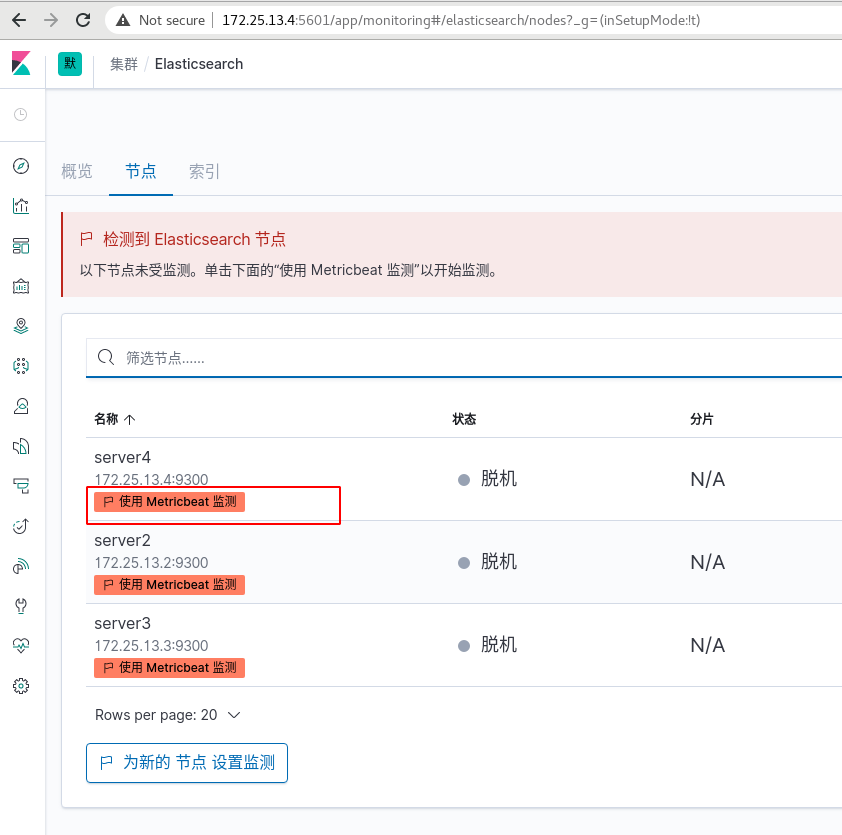Sort by 分片 column header
This screenshot has height=835, width=842.
pyautogui.click(x=702, y=419)
